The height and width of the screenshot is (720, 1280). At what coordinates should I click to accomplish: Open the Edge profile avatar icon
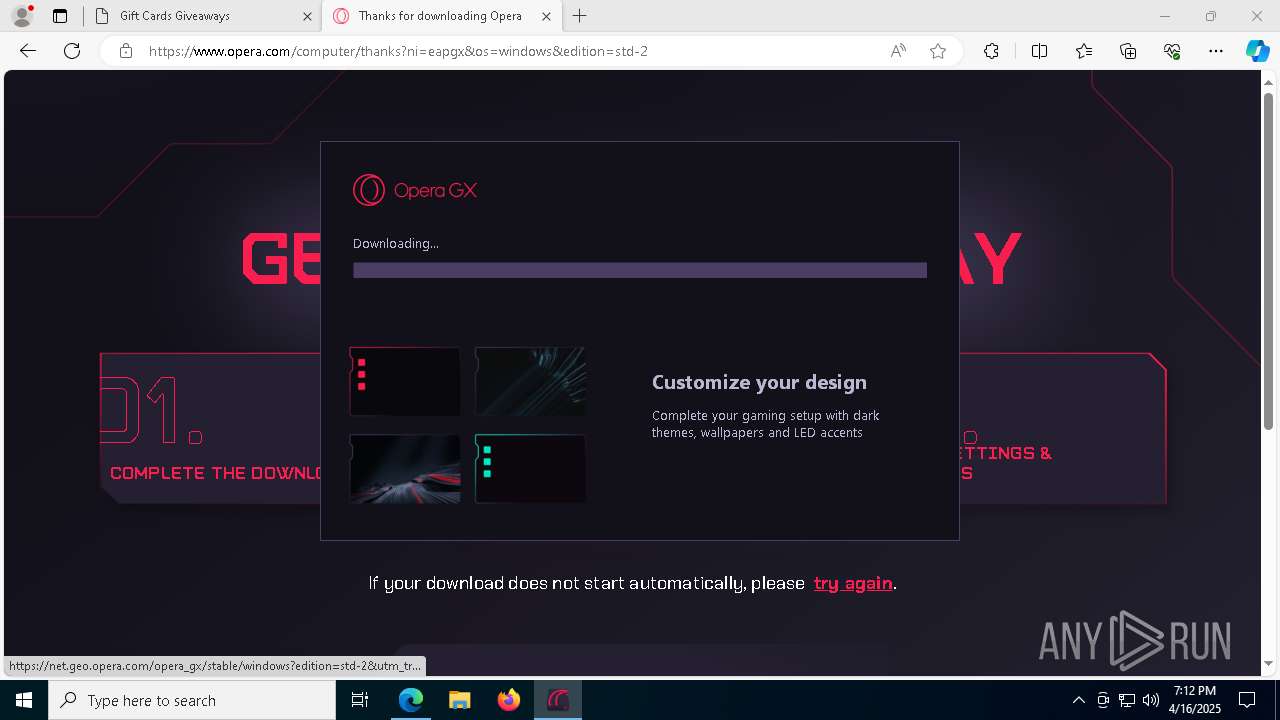22,16
